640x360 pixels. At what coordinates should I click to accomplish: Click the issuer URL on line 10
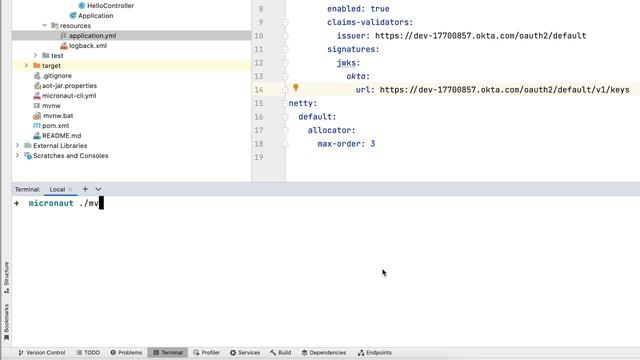coord(480,36)
